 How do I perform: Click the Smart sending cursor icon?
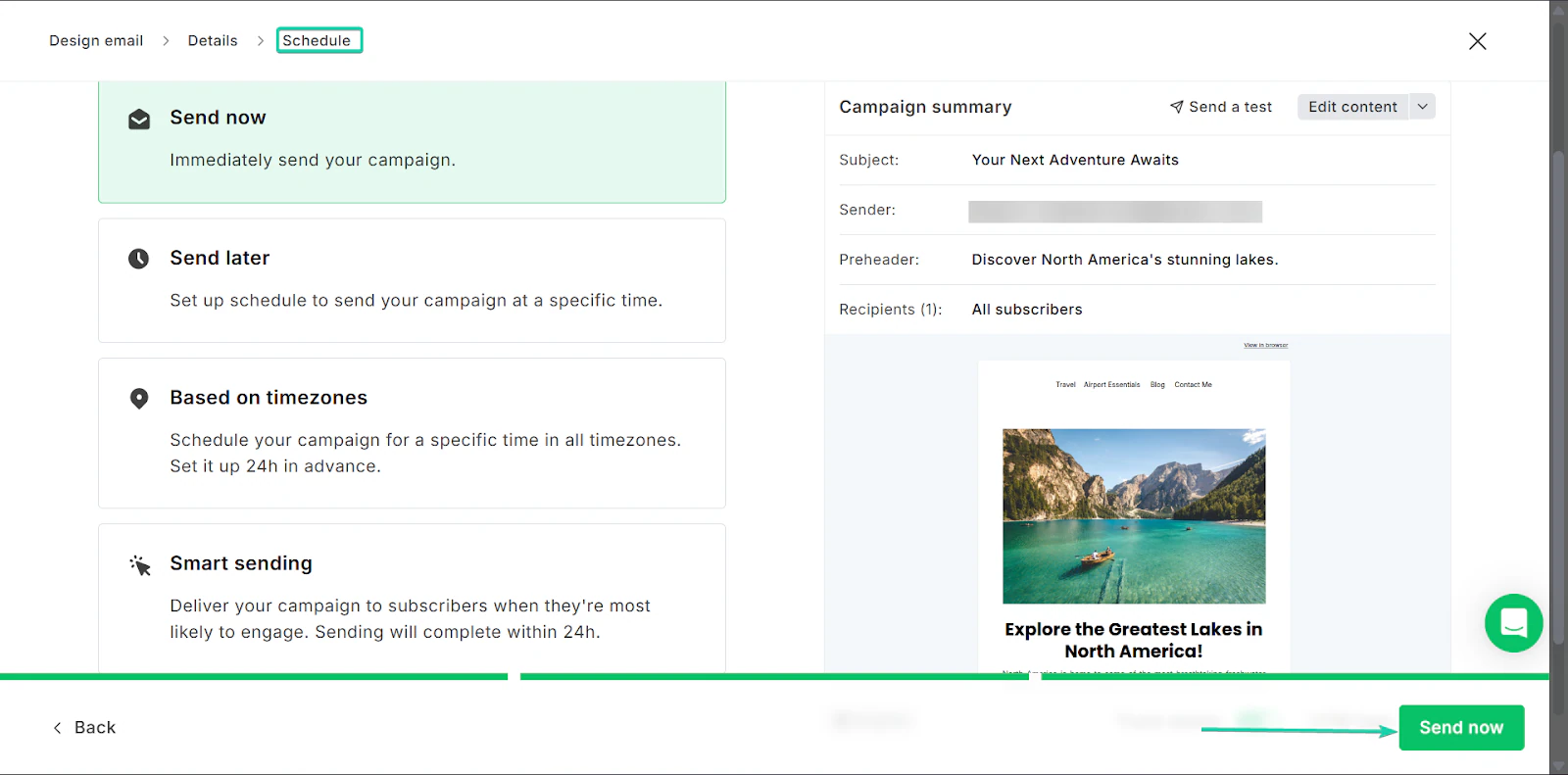point(140,565)
